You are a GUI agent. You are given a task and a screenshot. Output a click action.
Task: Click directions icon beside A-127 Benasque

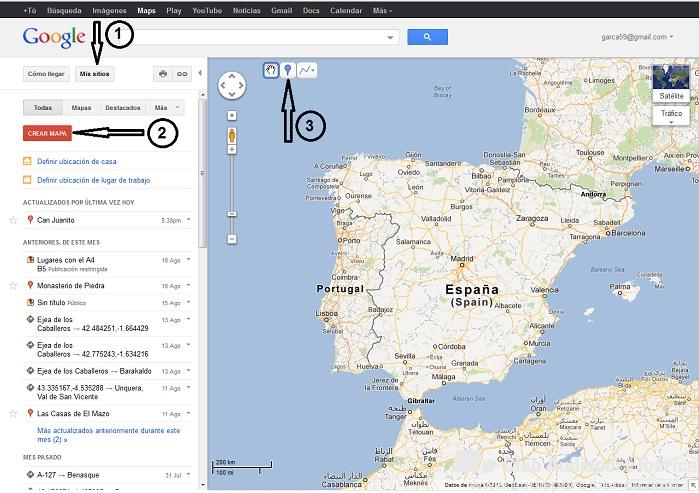point(30,474)
